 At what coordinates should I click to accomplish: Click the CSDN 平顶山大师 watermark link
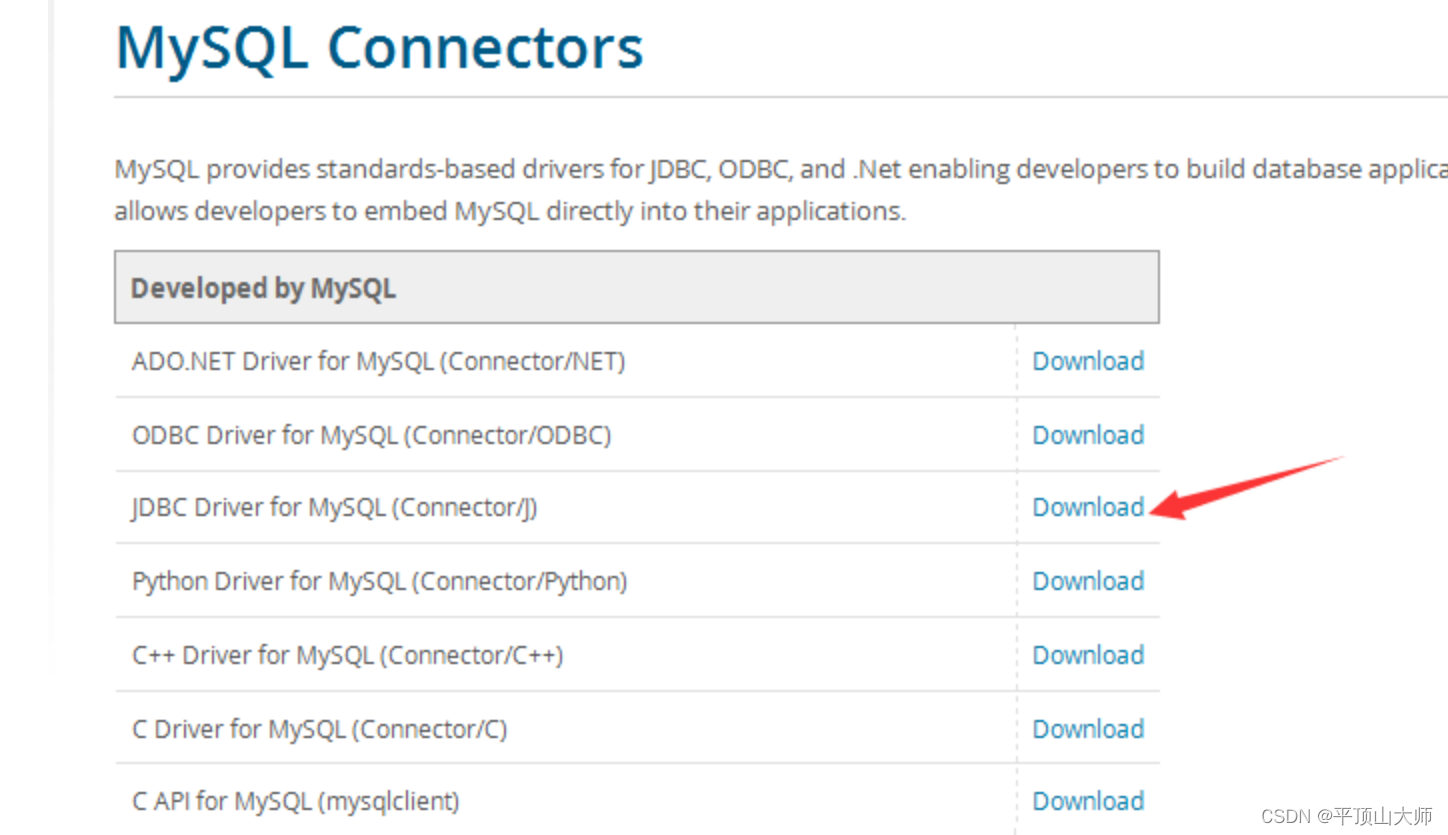coord(1345,815)
